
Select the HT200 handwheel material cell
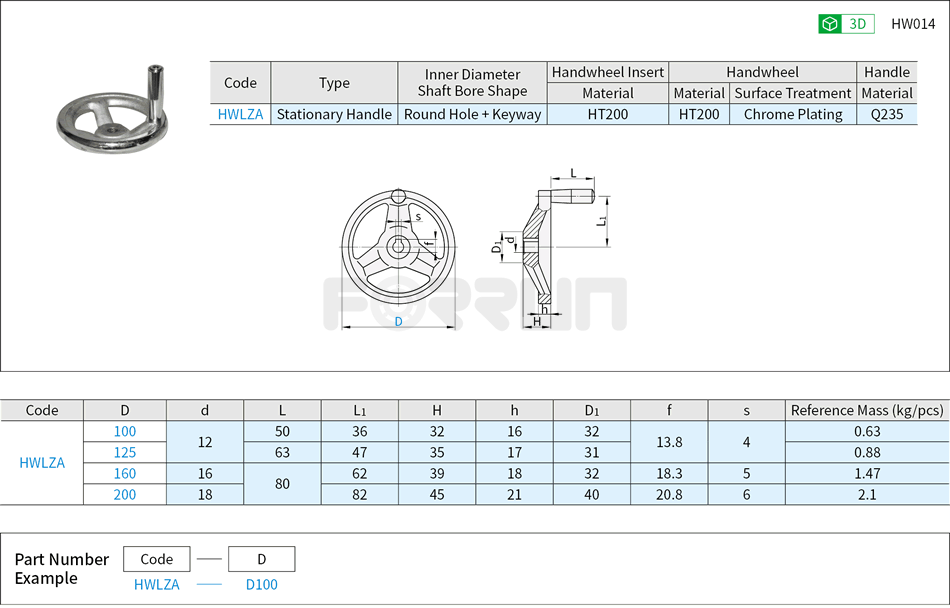pos(699,114)
